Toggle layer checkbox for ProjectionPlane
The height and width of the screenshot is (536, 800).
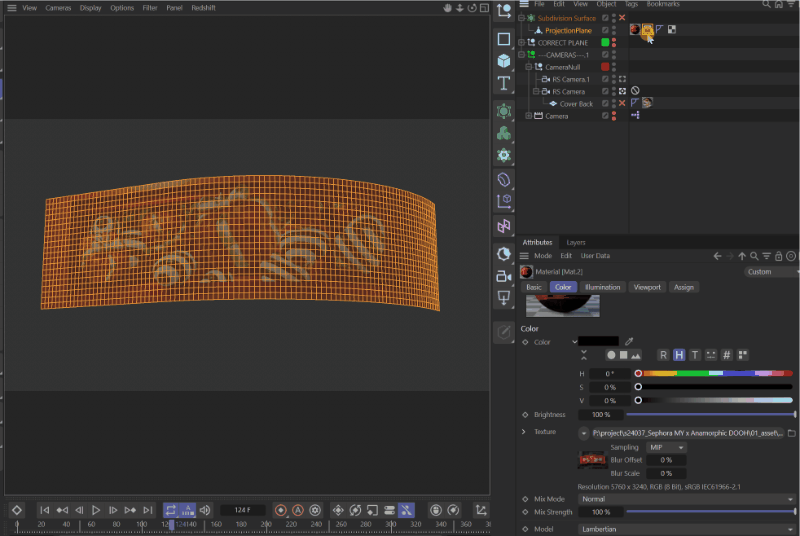point(605,30)
